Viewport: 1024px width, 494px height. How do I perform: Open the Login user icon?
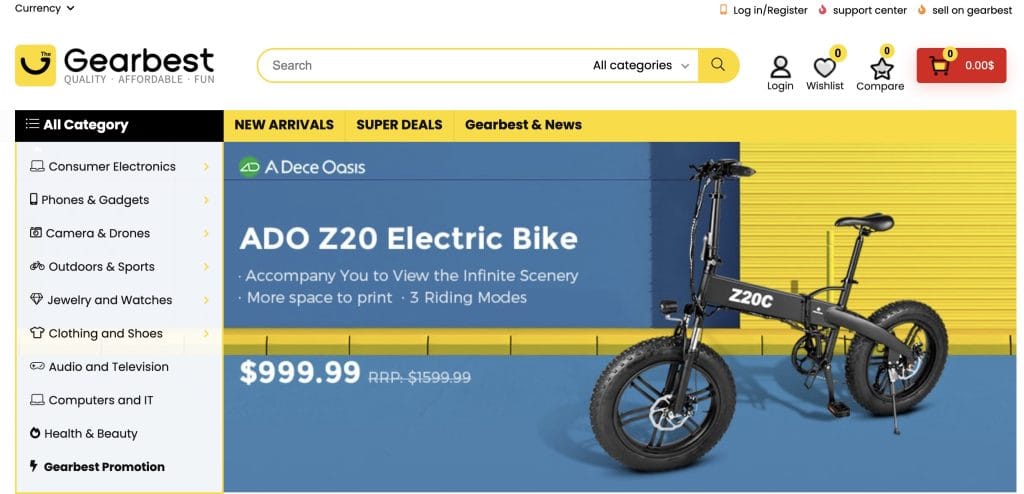pyautogui.click(x=780, y=67)
